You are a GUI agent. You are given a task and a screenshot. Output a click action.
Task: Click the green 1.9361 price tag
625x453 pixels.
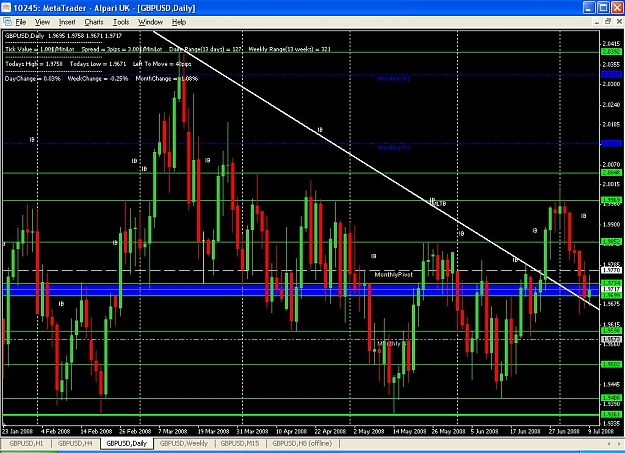coord(611,415)
